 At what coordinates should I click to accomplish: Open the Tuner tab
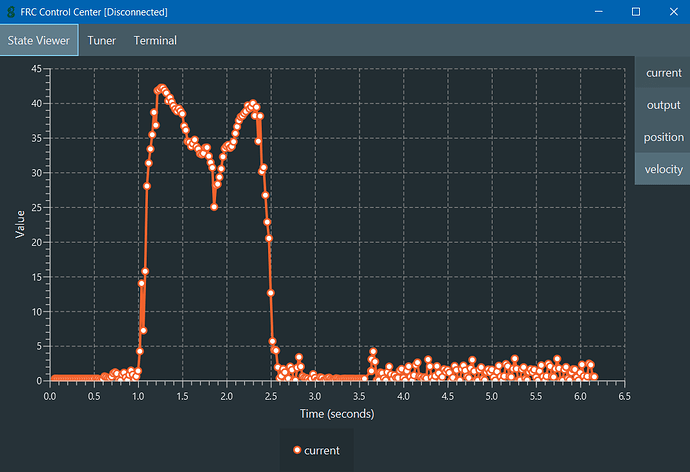coord(101,40)
